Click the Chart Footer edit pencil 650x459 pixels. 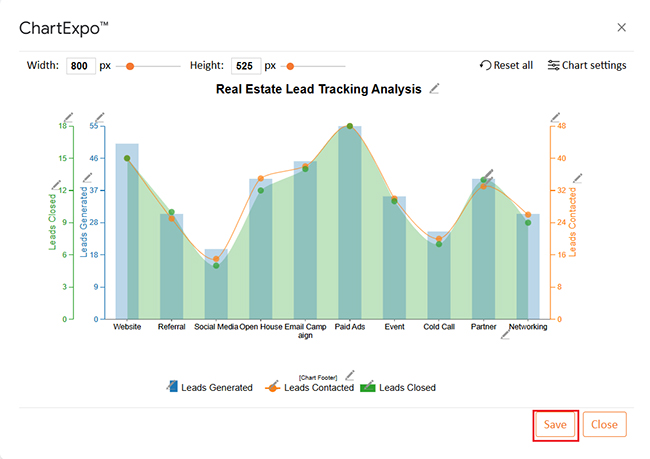tap(350, 374)
